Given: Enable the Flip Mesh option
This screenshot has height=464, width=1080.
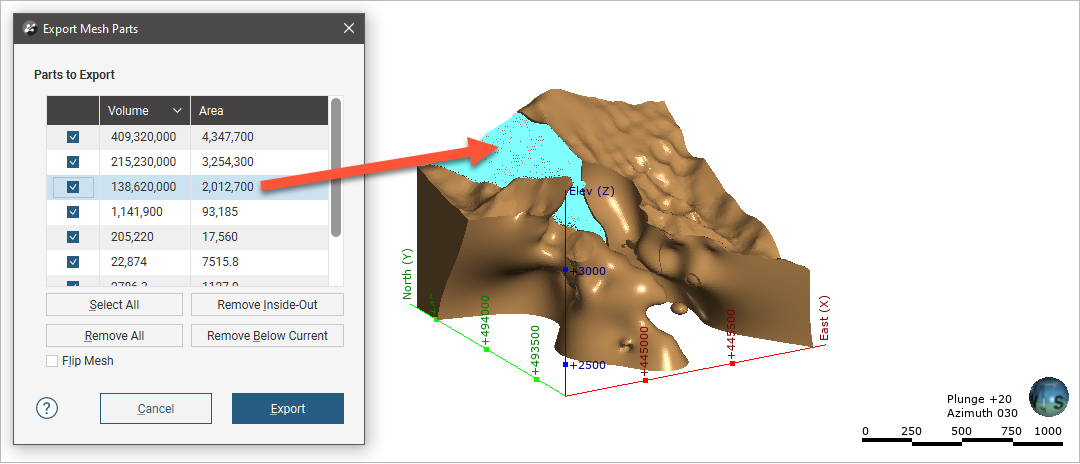Looking at the screenshot, I should coord(53,361).
